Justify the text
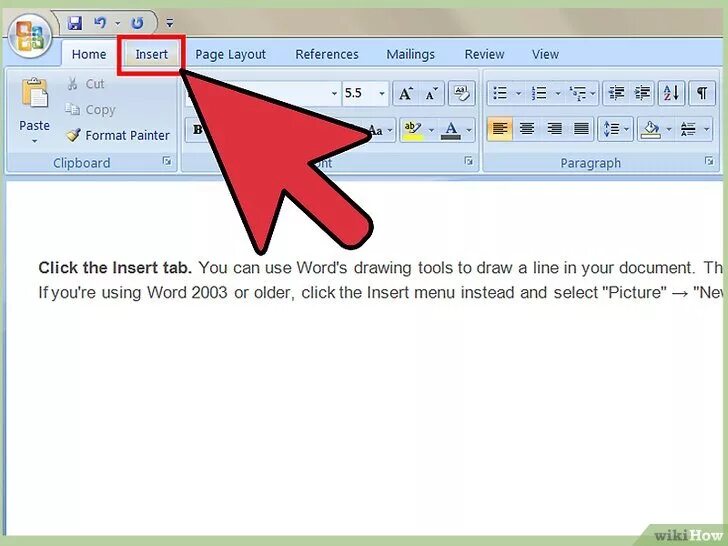This screenshot has height=546, width=728. [x=581, y=129]
